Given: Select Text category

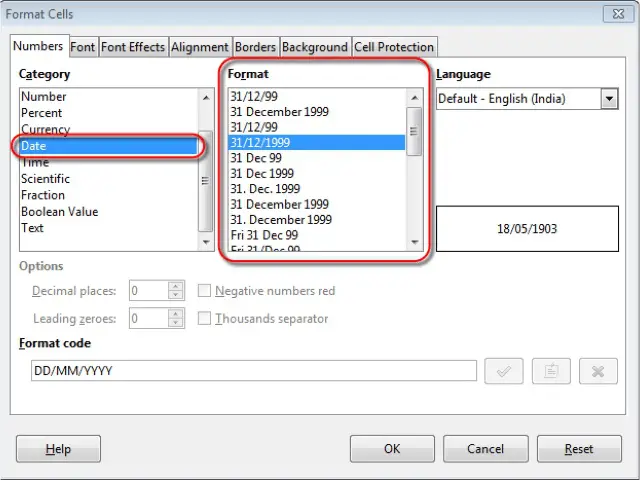Looking at the screenshot, I should 109,228.
